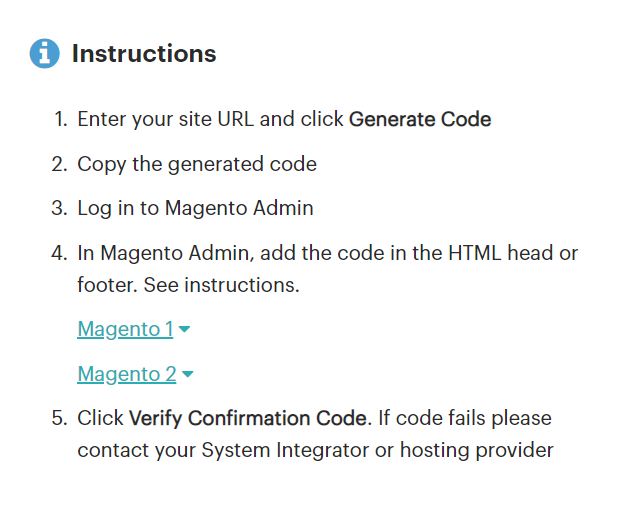Click the list number 1 marker

click(x=61, y=119)
